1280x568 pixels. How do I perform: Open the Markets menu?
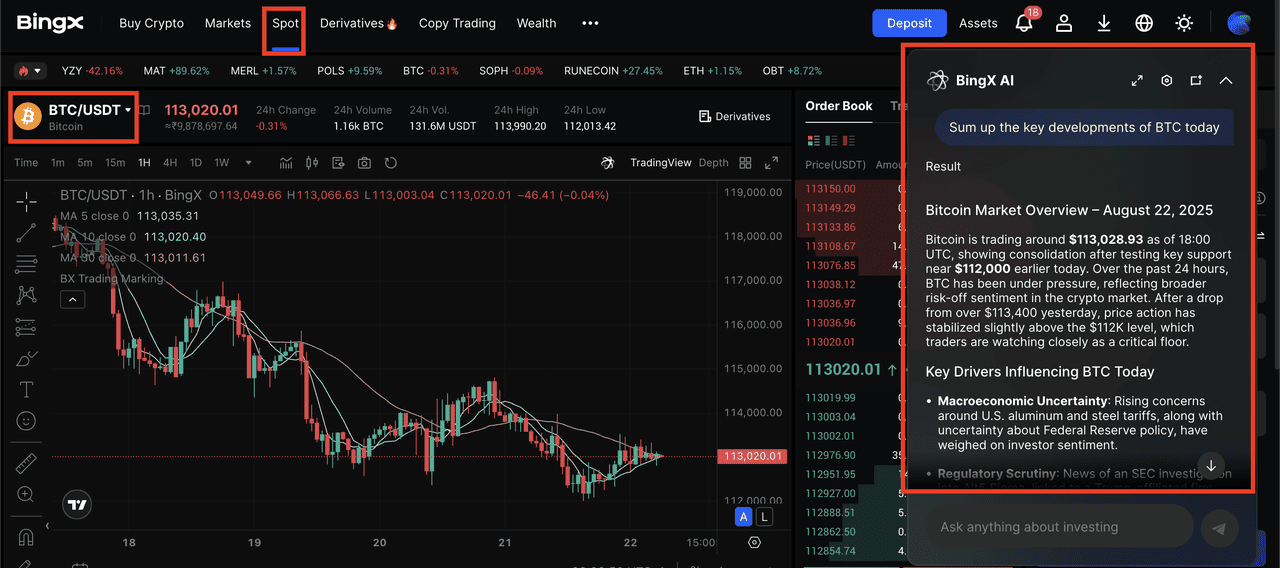(228, 23)
